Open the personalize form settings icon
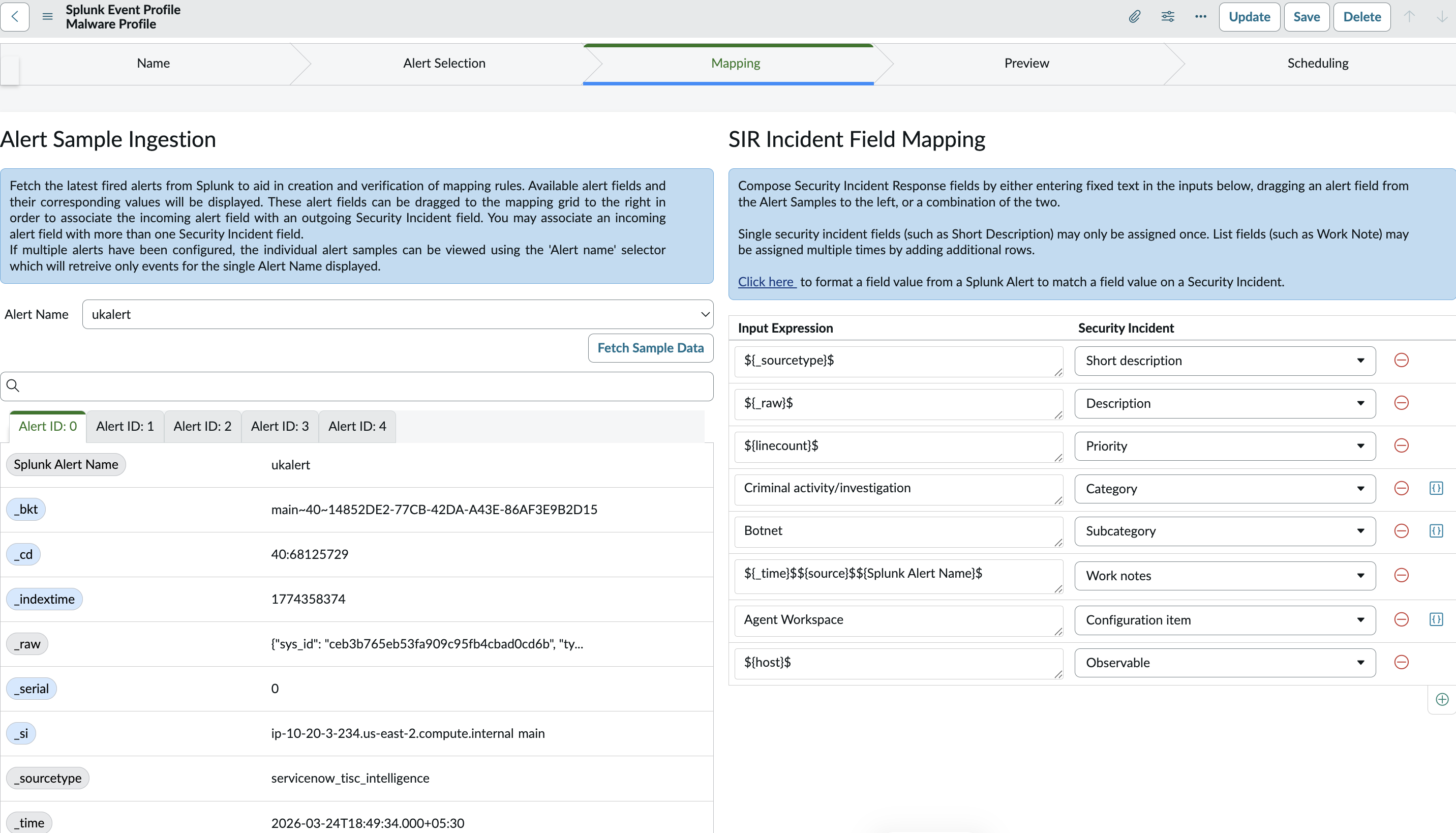 pyautogui.click(x=1168, y=17)
